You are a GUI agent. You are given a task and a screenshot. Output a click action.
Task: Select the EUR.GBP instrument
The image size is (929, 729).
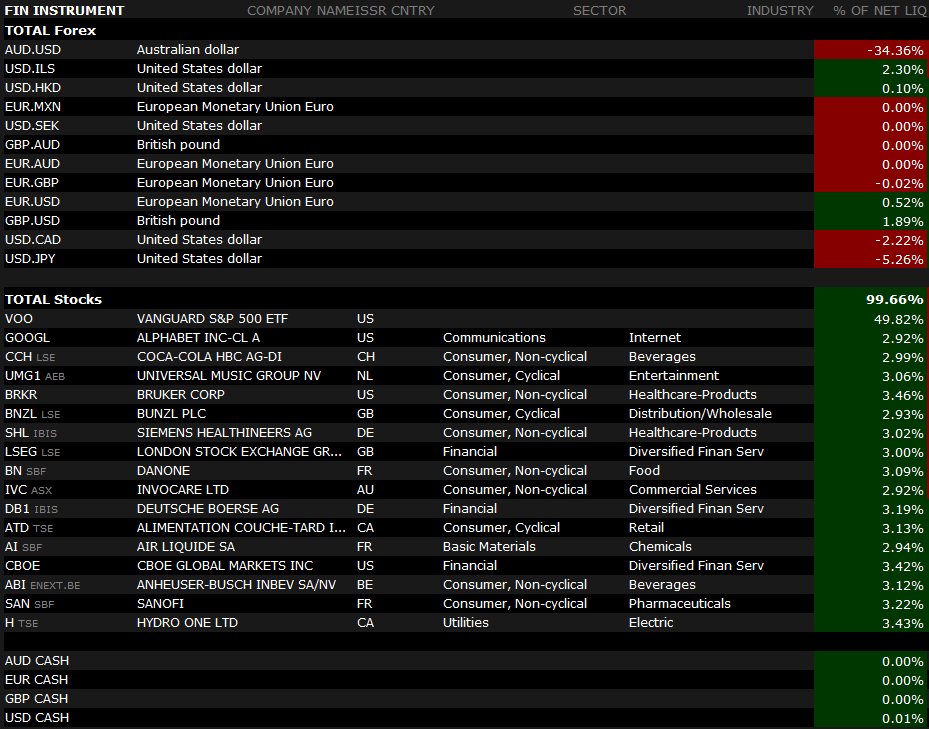(32, 183)
